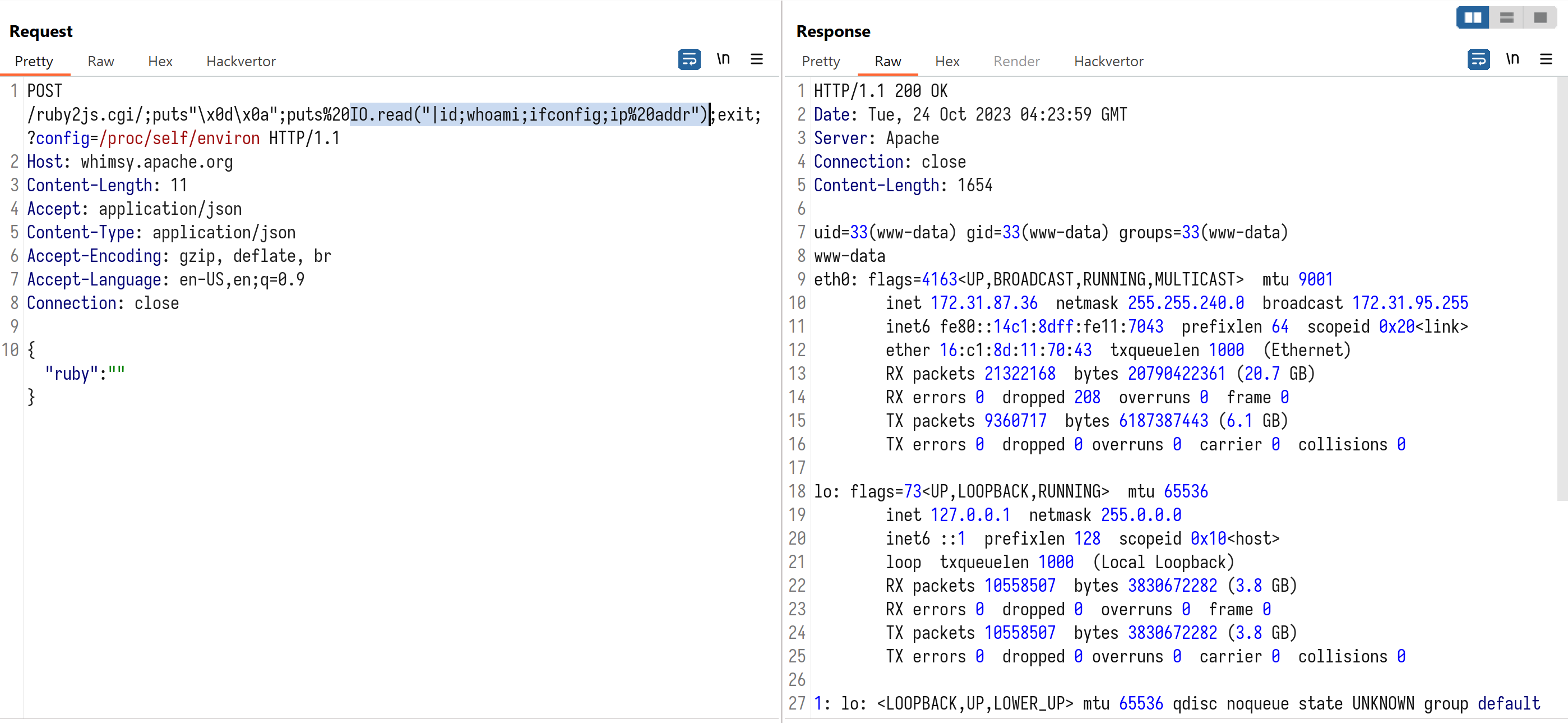Viewport: 1568px width, 723px height.
Task: Toggle word wrap icon in Request panel
Action: [x=688, y=59]
